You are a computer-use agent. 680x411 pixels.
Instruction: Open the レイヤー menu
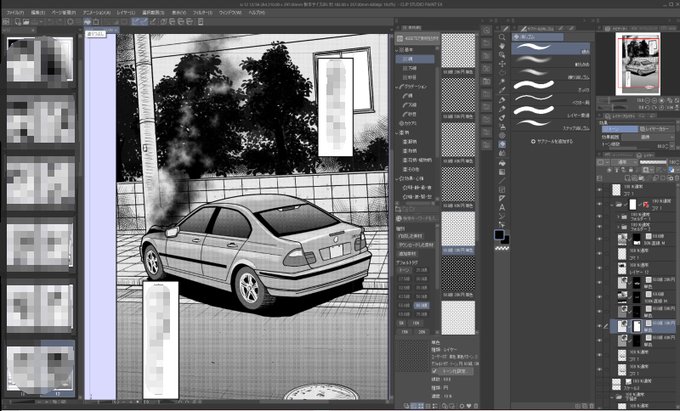click(125, 13)
